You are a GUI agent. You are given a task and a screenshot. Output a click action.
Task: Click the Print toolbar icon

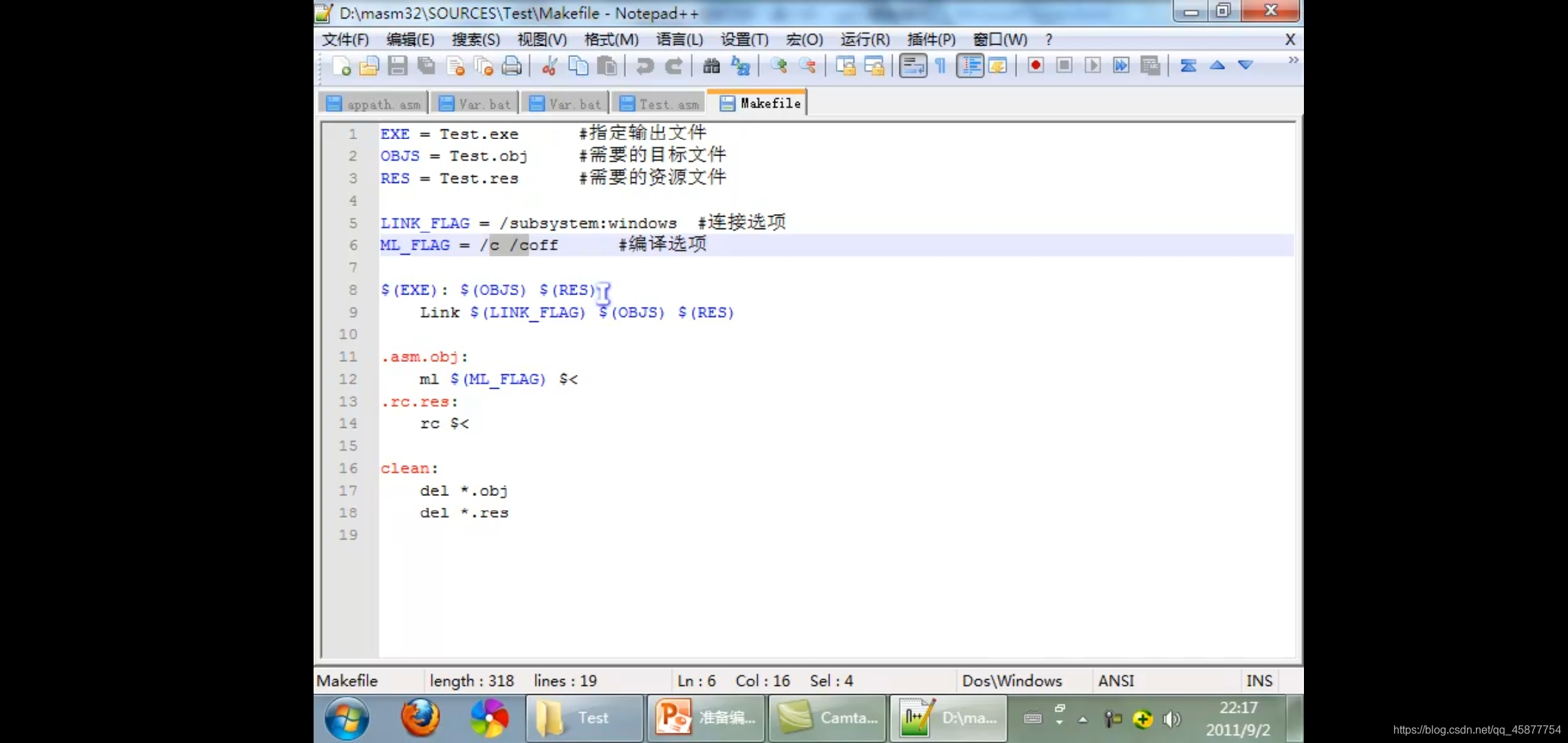pyautogui.click(x=512, y=66)
